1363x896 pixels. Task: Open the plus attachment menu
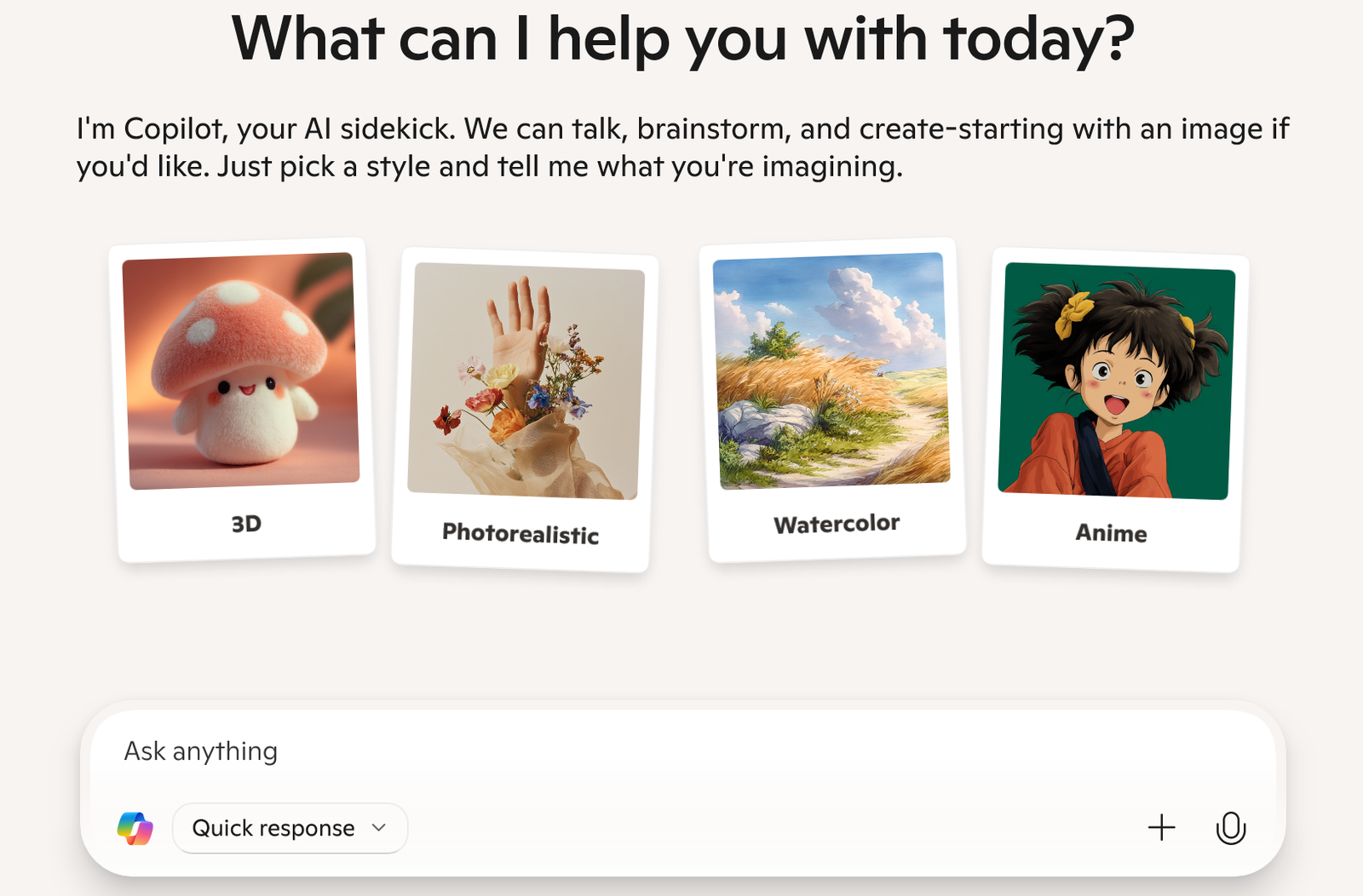pos(1161,827)
